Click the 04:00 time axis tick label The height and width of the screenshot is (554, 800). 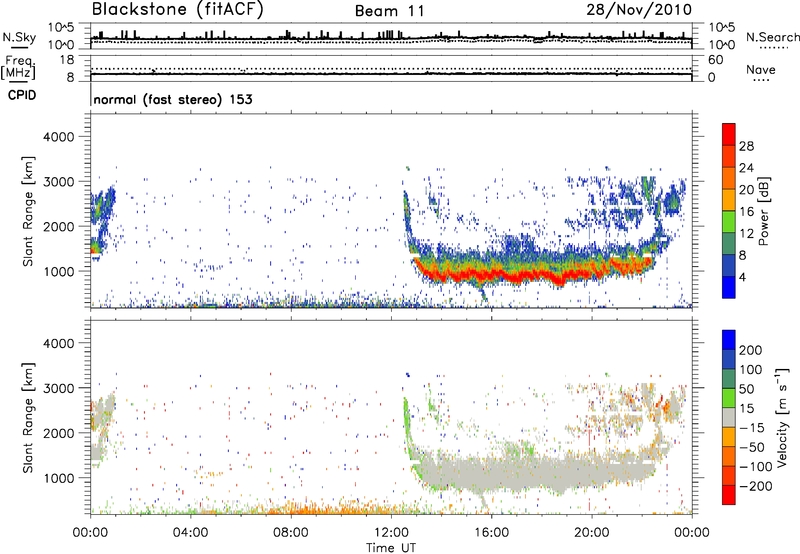[x=190, y=532]
